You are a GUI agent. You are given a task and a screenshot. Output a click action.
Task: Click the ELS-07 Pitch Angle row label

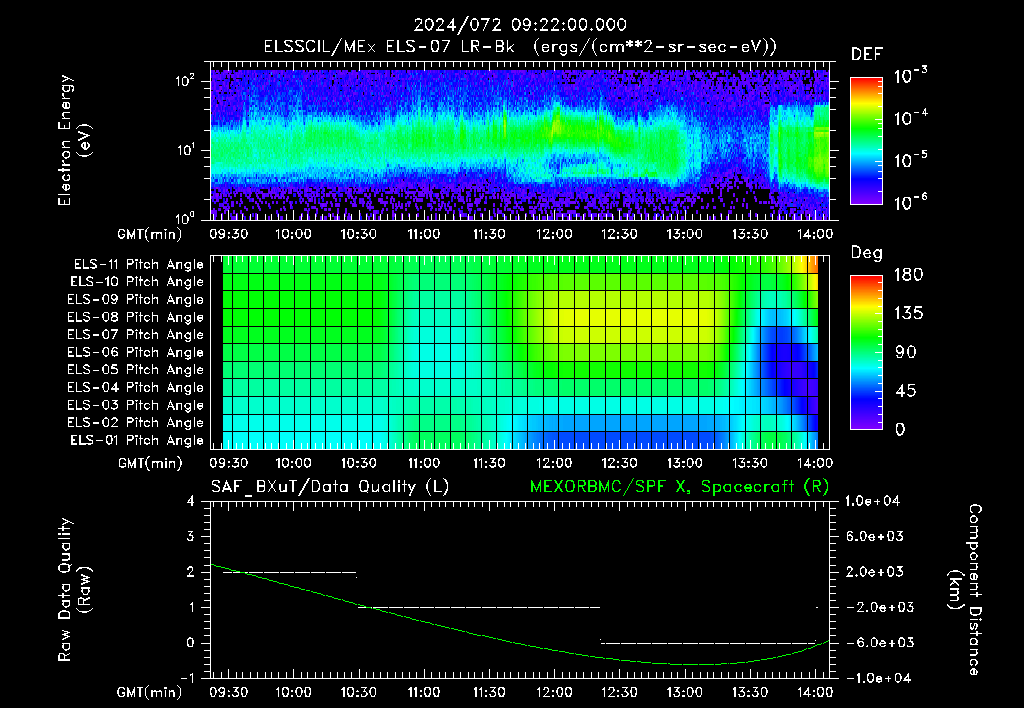click(136, 334)
